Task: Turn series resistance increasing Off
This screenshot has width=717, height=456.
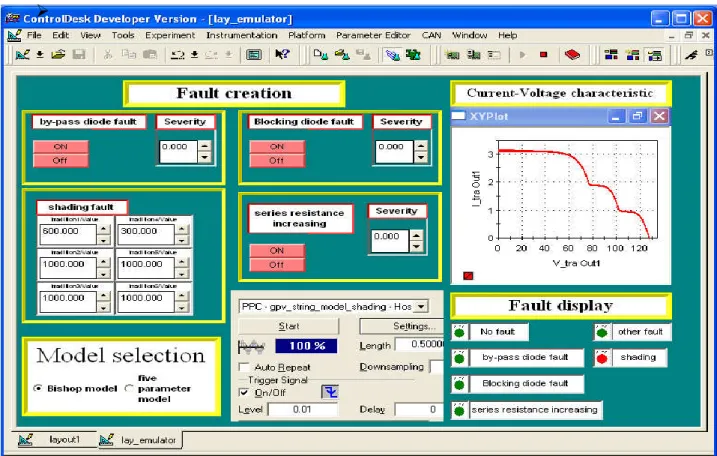Action: pos(277,264)
